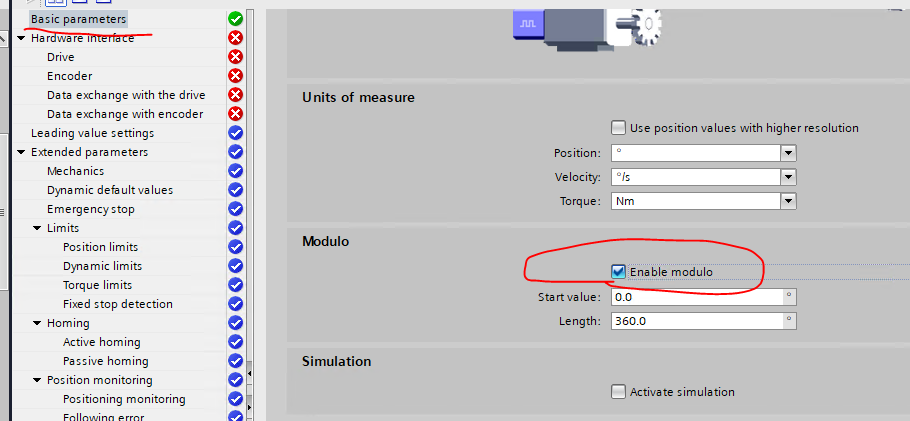The height and width of the screenshot is (421, 910).
Task: Open Leading value settings page
Action: click(92, 133)
